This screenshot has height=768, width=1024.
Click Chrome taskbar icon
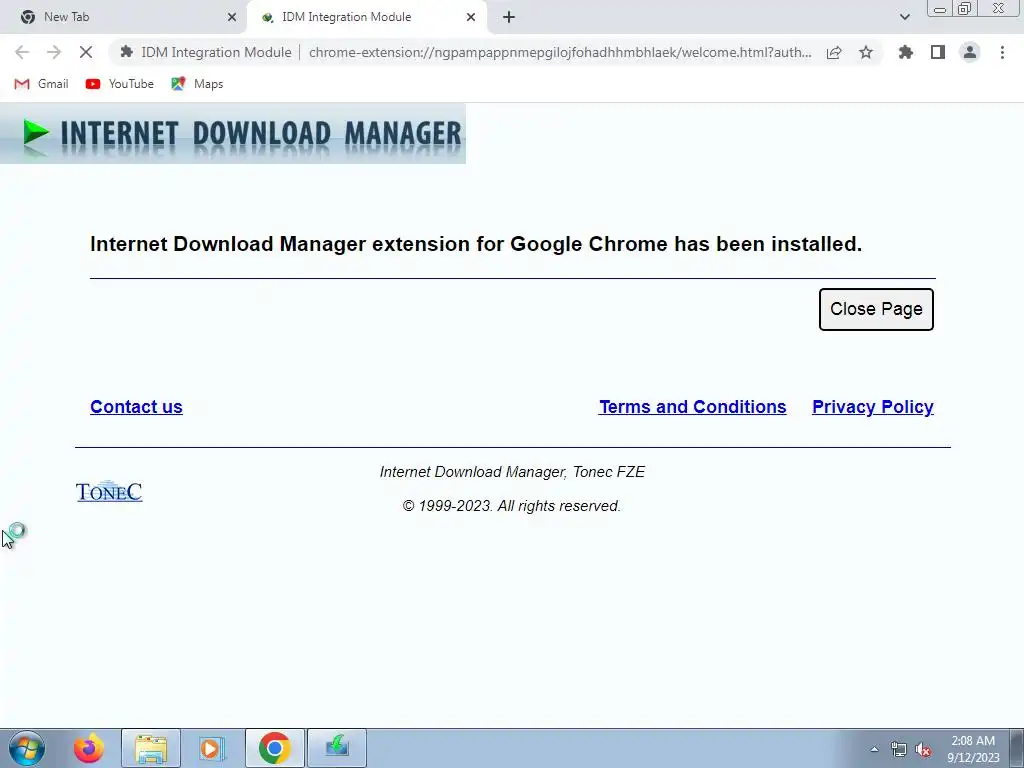[274, 748]
